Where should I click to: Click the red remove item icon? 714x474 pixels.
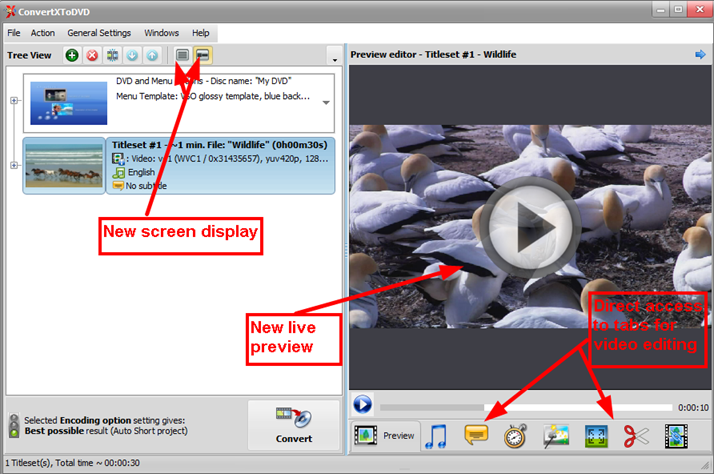(x=92, y=56)
